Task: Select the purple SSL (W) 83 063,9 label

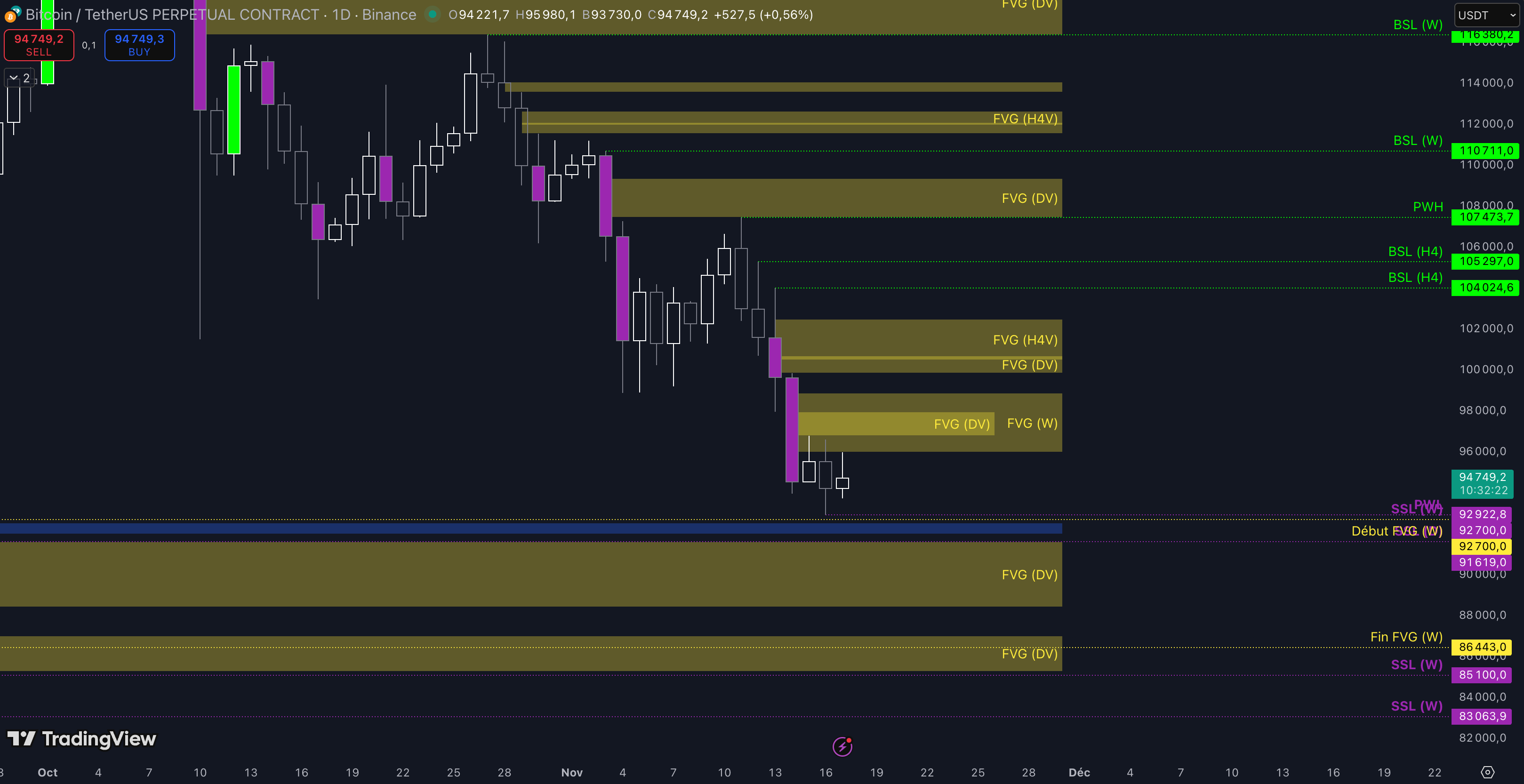Action: pyautogui.click(x=1482, y=716)
